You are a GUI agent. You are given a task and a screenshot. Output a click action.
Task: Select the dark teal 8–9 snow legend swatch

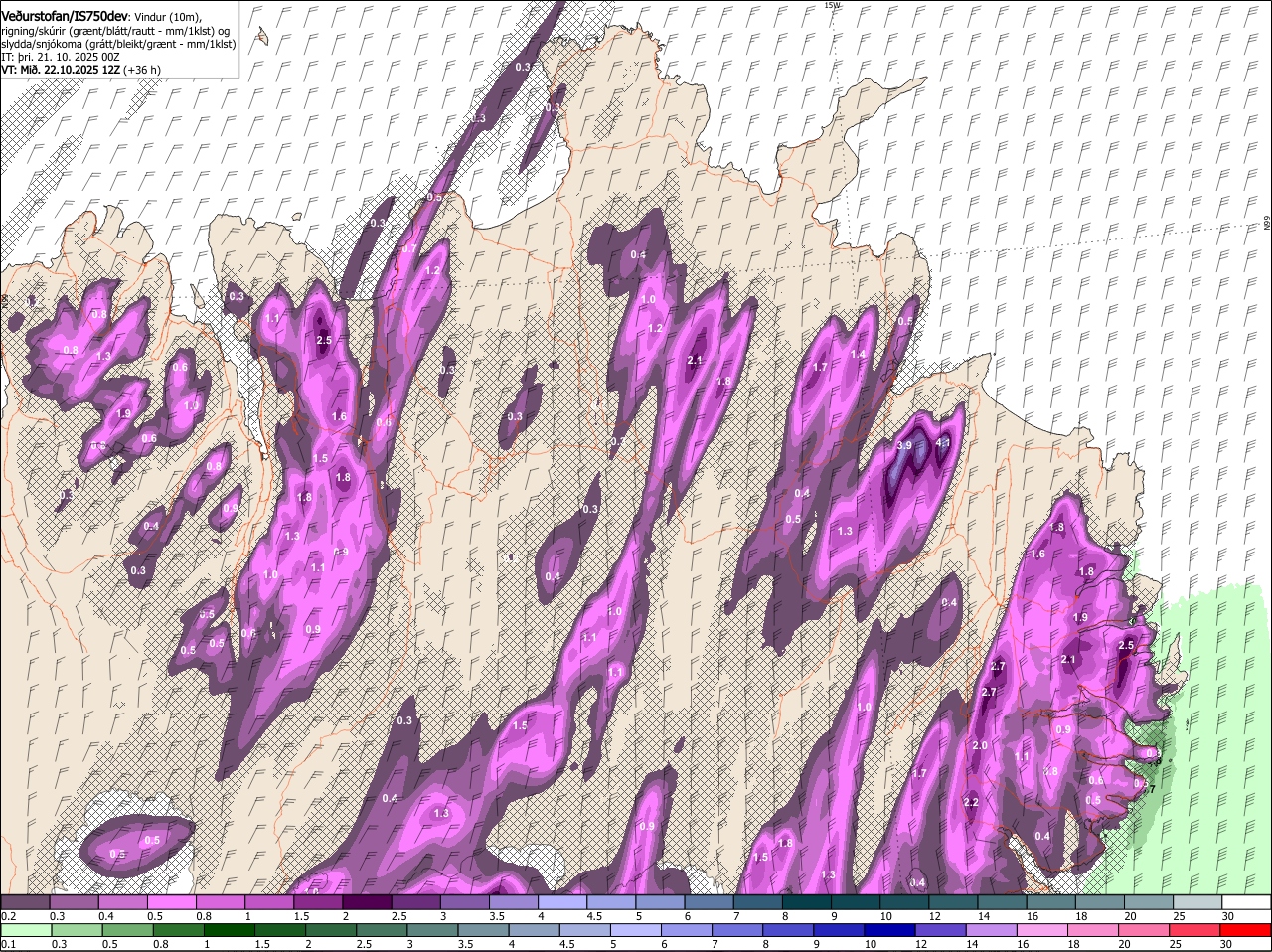[x=807, y=902]
